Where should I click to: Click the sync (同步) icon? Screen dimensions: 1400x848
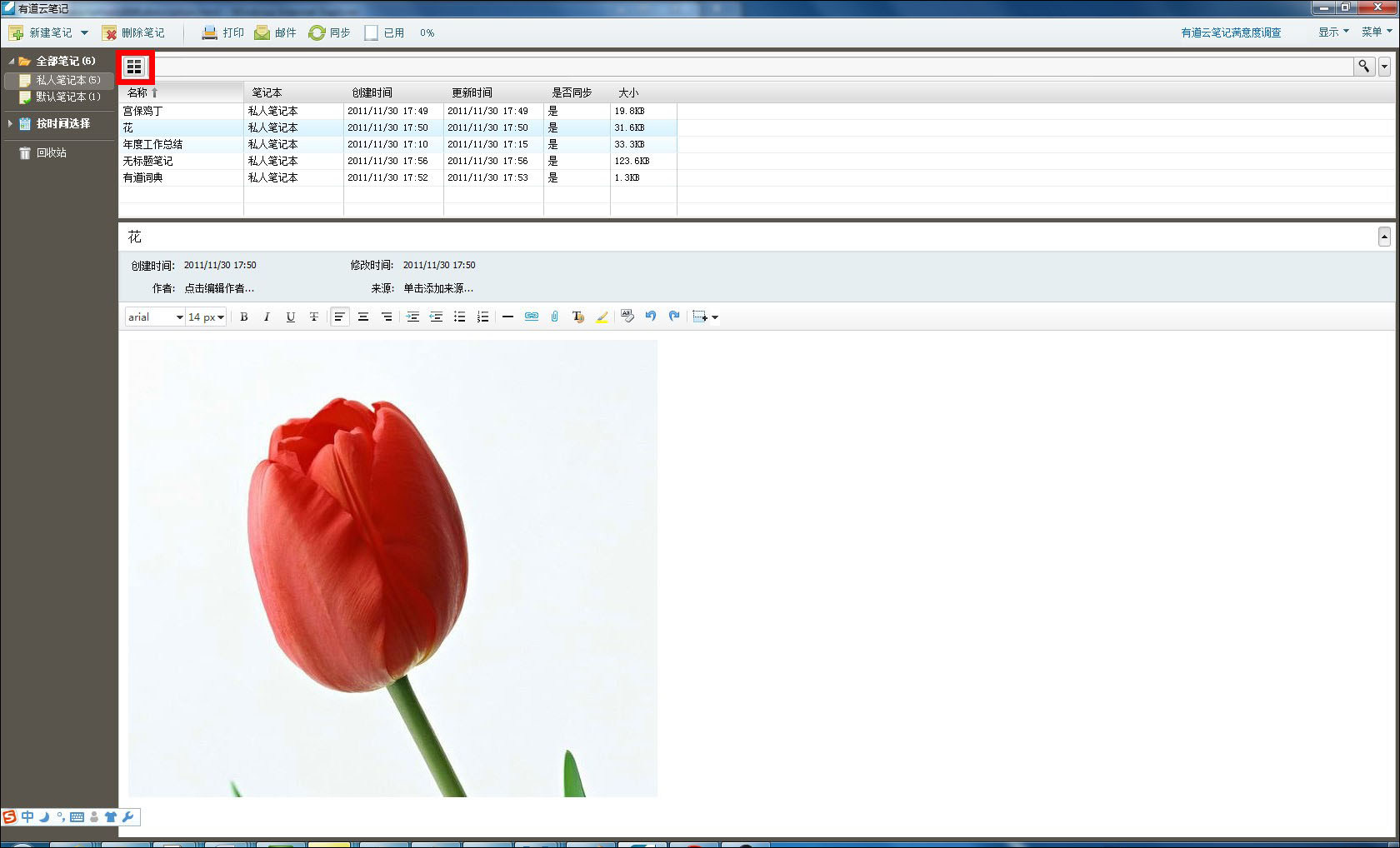(x=317, y=32)
